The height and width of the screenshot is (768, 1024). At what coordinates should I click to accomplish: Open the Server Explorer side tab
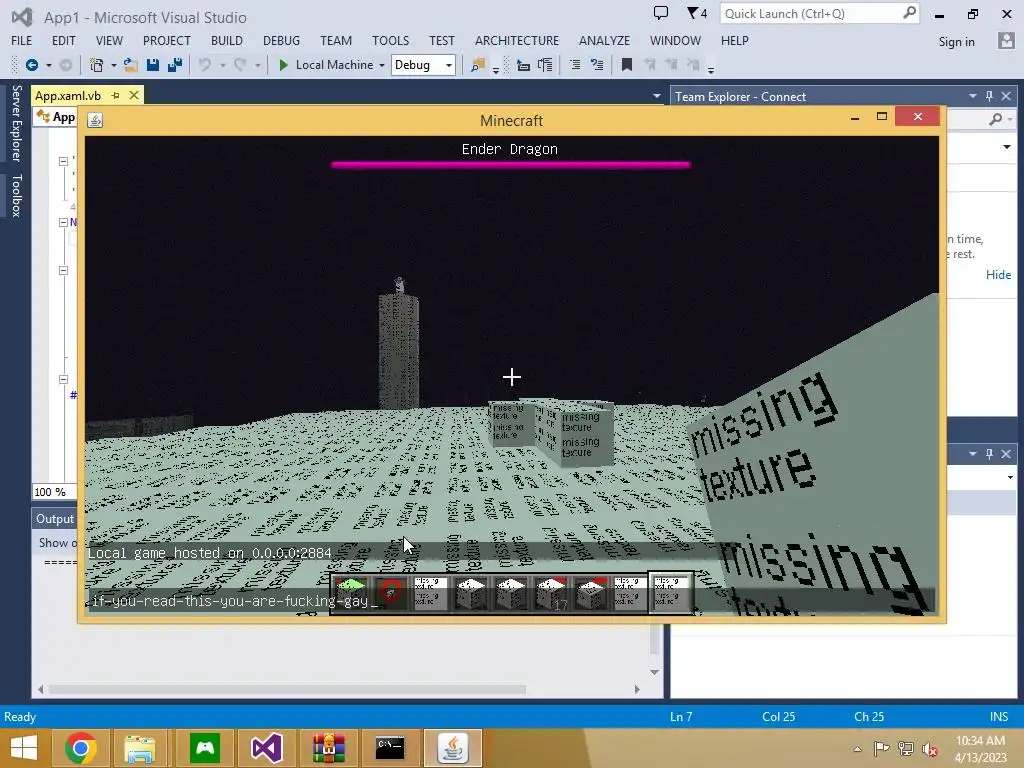(16, 123)
